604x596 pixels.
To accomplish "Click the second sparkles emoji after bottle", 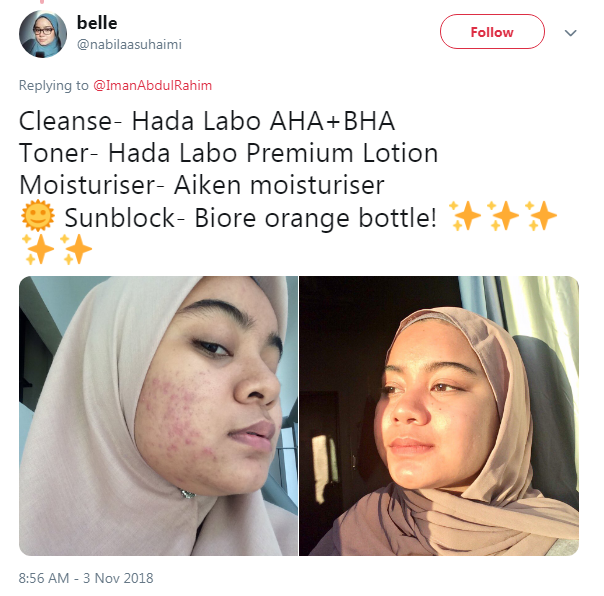I will click(x=503, y=216).
